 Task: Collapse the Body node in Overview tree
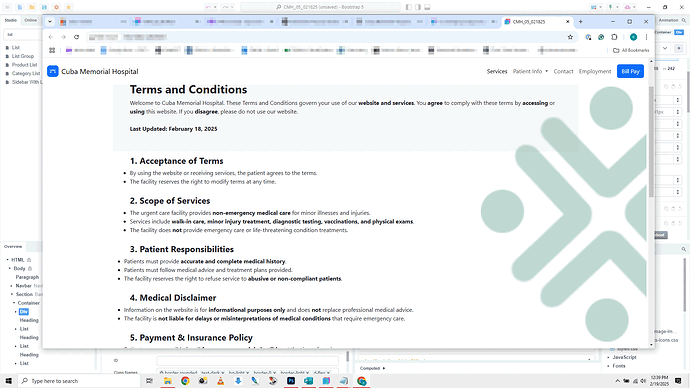pyautogui.click(x=10, y=268)
